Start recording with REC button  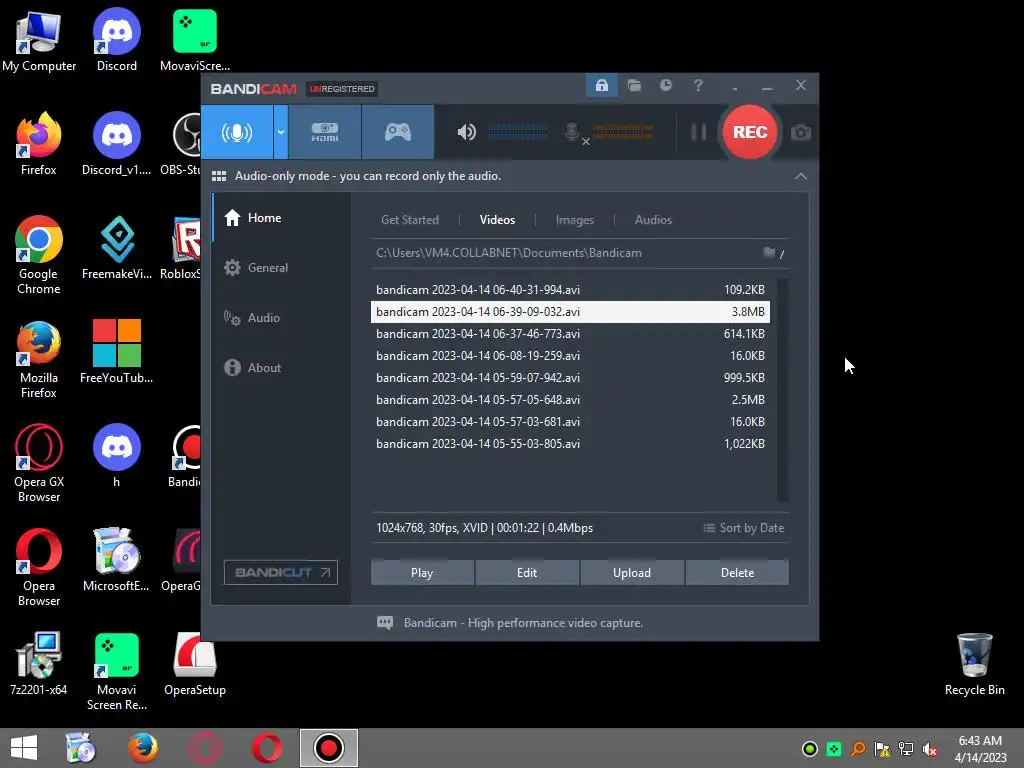(750, 132)
